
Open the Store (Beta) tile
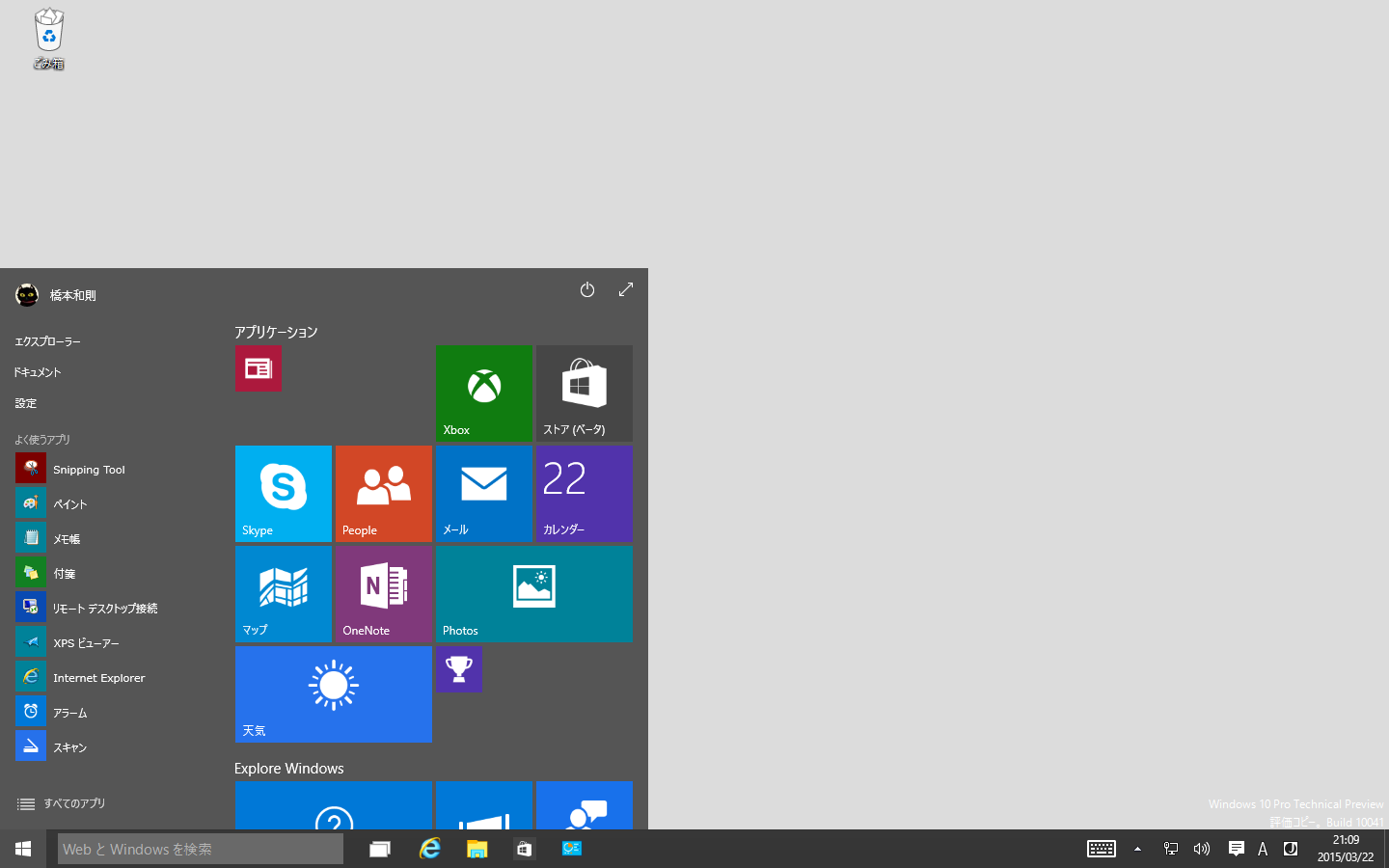(584, 393)
